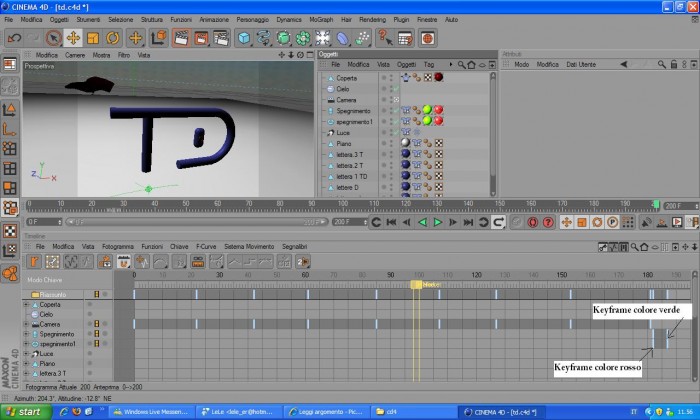The height and width of the screenshot is (420, 700).
Task: Click the orange R icon in the Timeline toolbar
Action: (x=34, y=262)
